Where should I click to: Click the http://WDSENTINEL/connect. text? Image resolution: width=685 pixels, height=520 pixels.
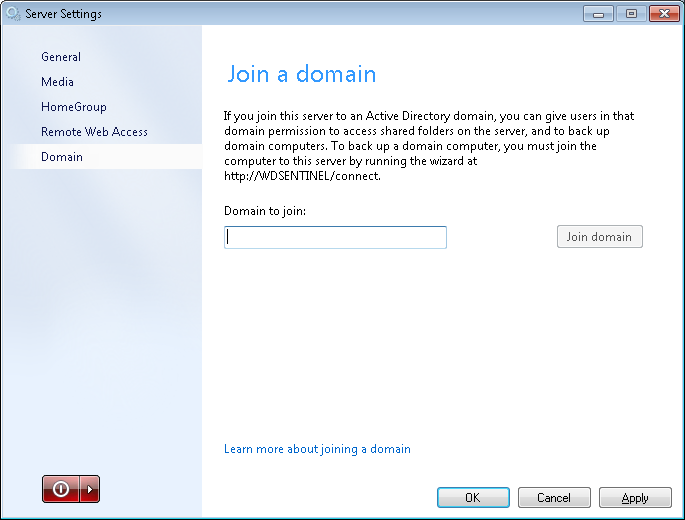[x=302, y=176]
